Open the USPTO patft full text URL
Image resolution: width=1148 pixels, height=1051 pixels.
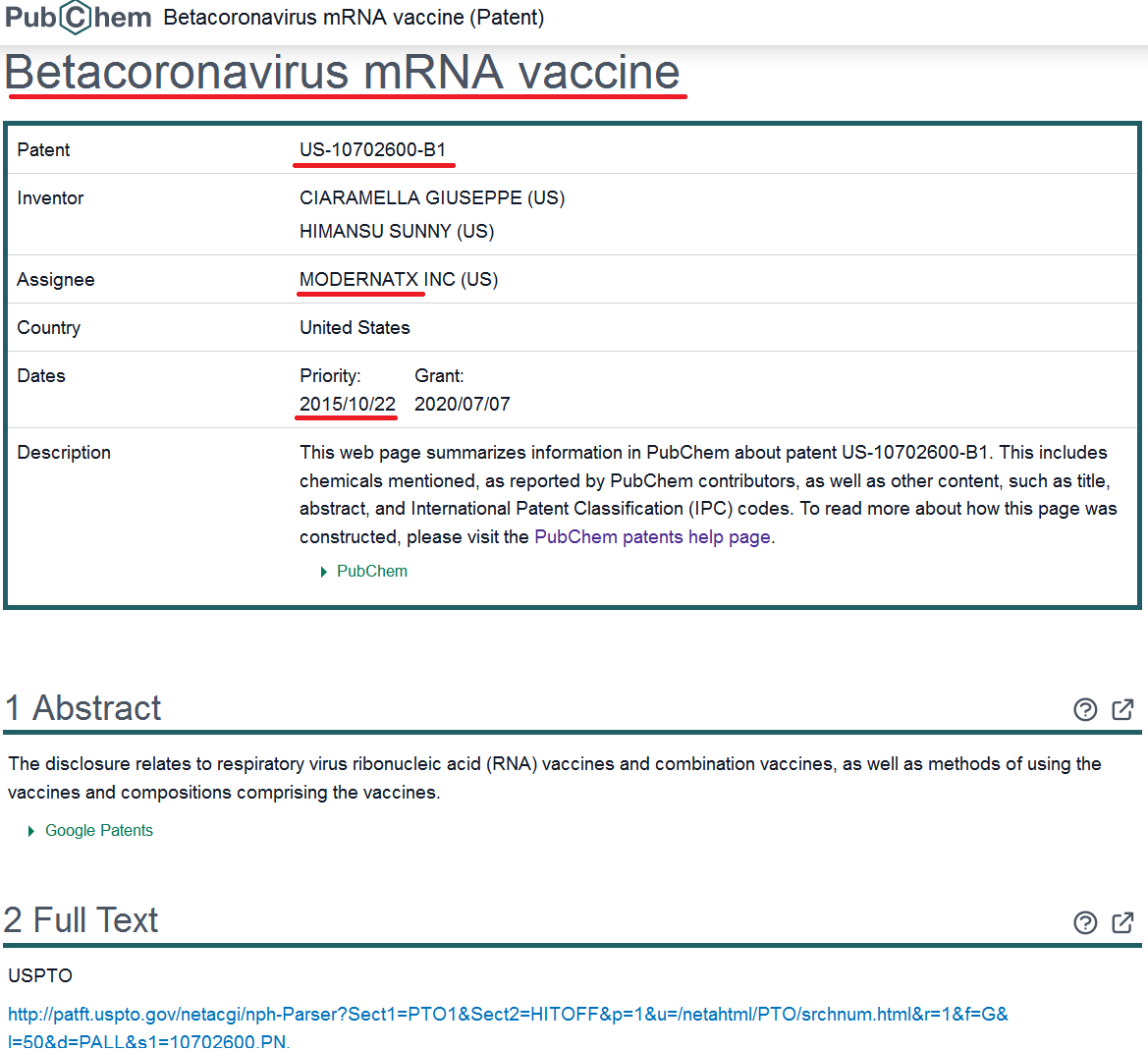(508, 1027)
